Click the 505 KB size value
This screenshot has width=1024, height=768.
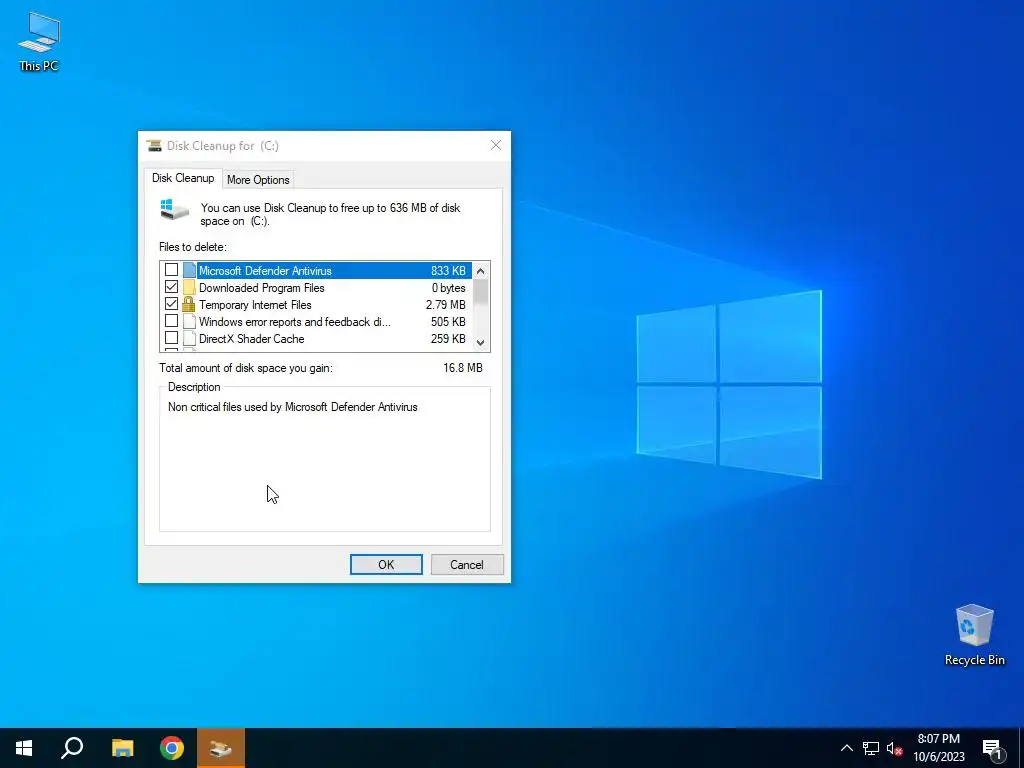pyautogui.click(x=448, y=321)
